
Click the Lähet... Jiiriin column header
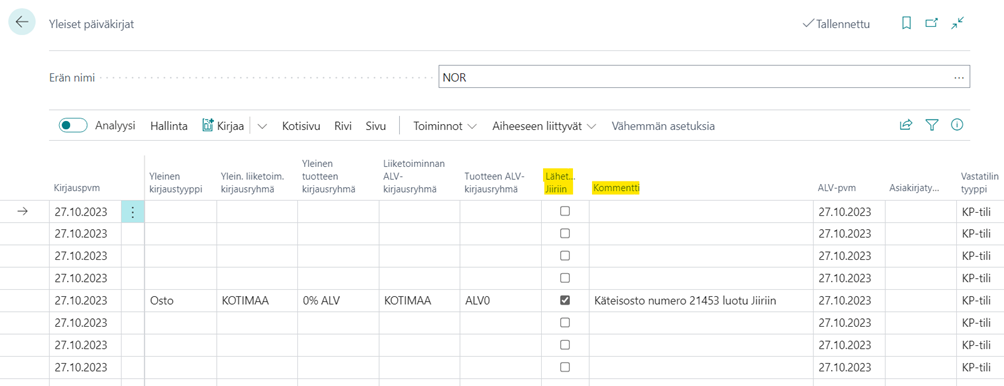tap(560, 182)
